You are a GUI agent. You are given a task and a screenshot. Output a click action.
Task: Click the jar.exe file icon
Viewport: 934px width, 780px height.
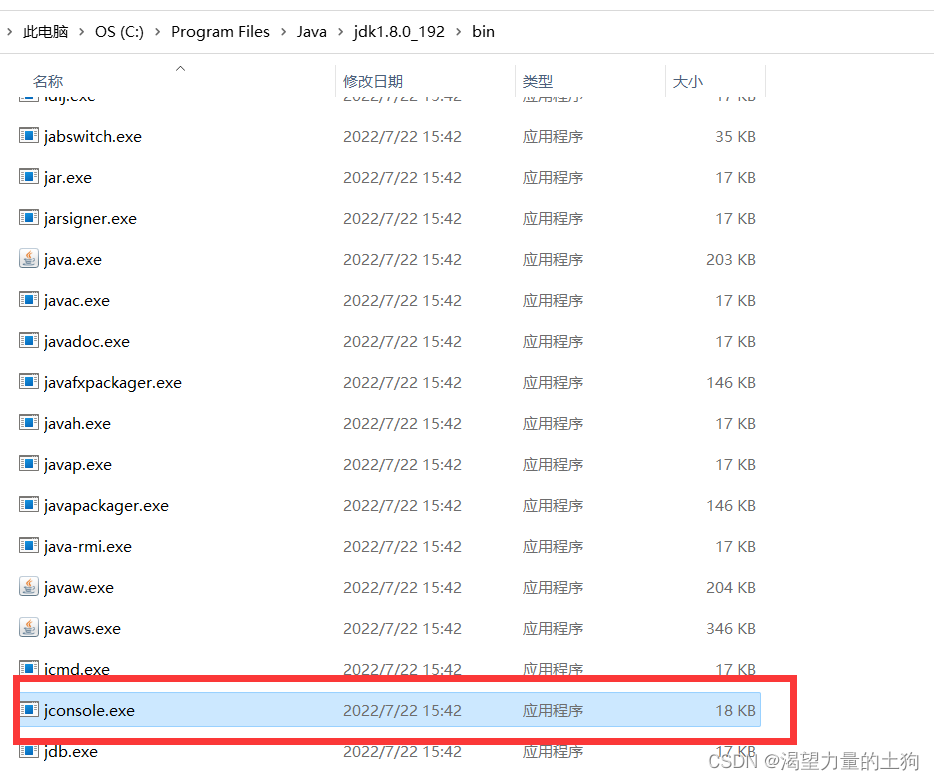(x=29, y=177)
